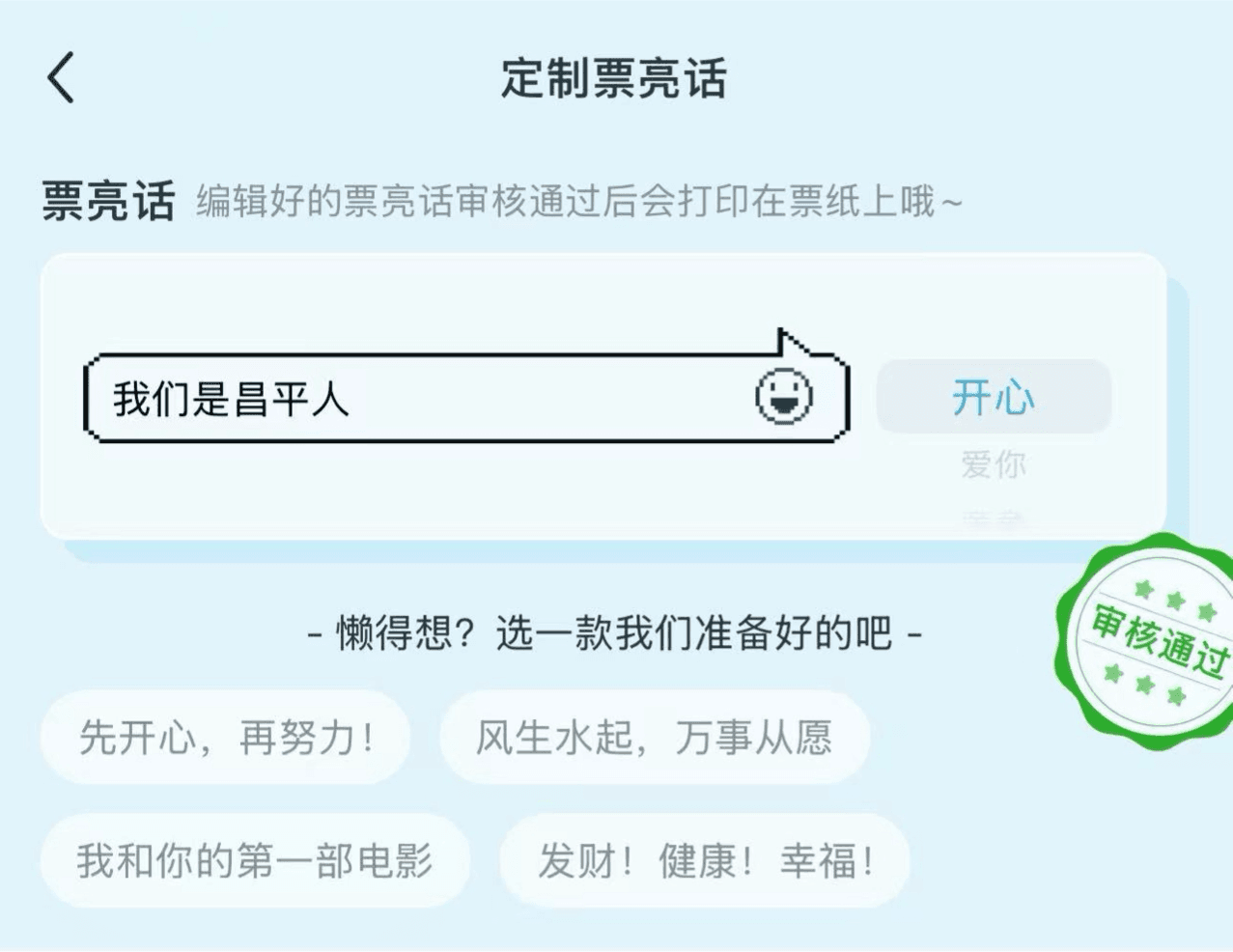This screenshot has width=1233, height=952.
Task: Apply the 发财！健康！幸福！ preset chip
Action: coord(705,860)
